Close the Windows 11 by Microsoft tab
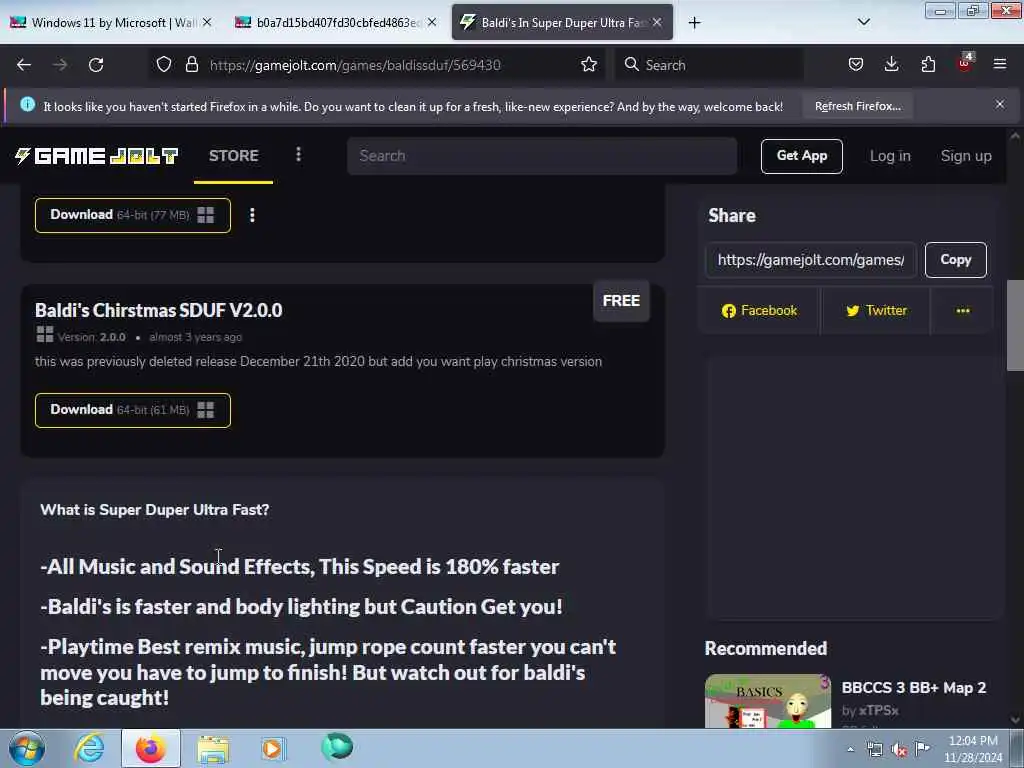Viewport: 1024px width, 768px height. pos(206,22)
